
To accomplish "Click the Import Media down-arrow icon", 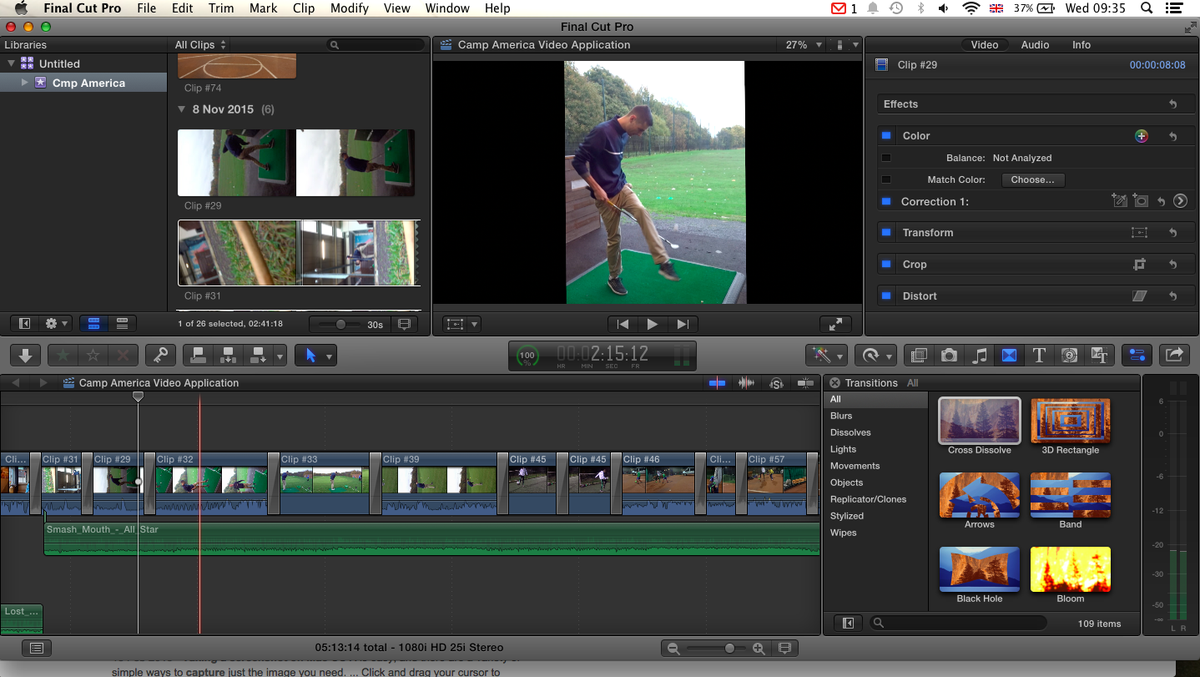I will 25,355.
